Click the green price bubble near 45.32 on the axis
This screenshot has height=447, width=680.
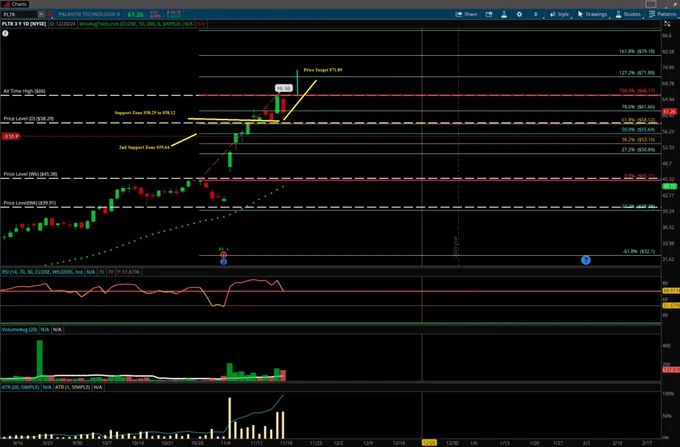670,186
